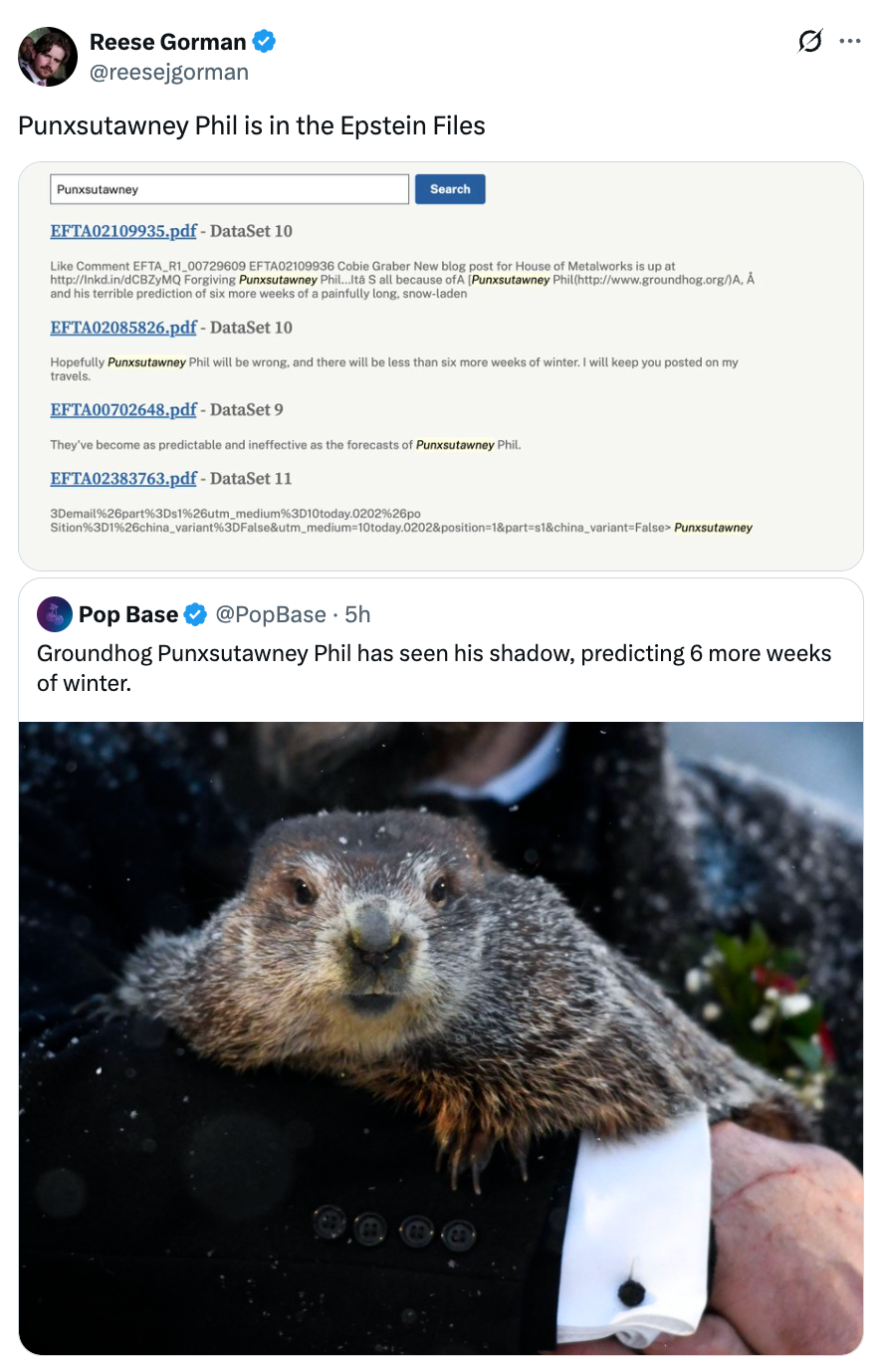Click Pop Base's verified badge

(196, 615)
